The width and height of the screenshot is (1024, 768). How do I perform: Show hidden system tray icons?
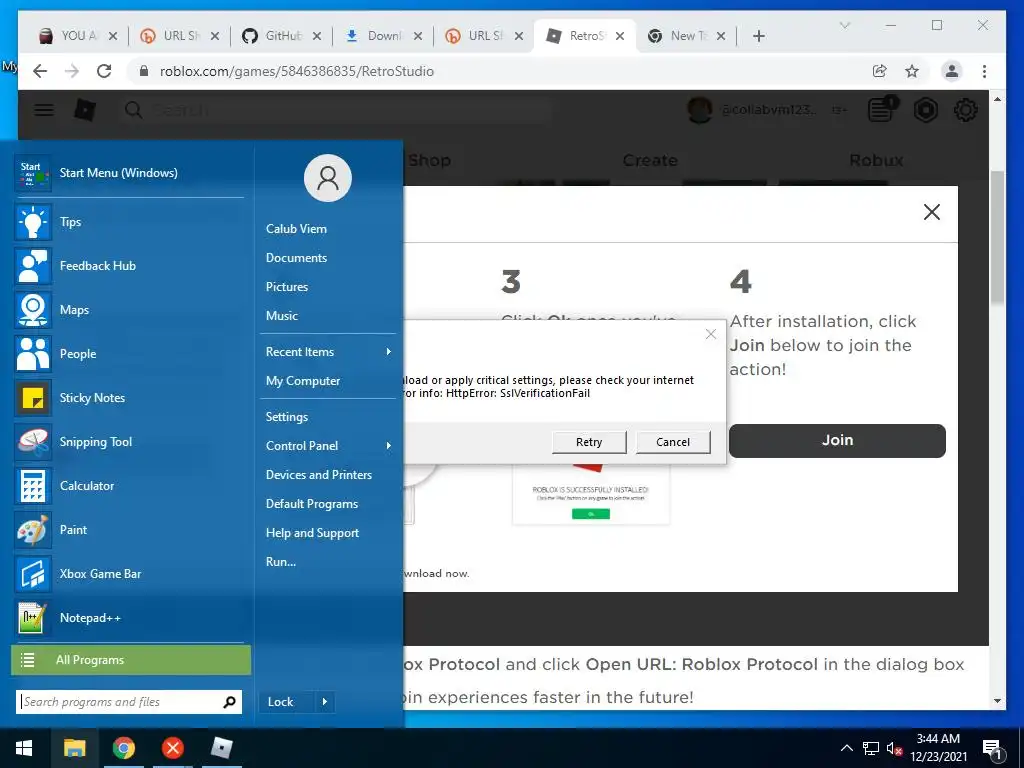point(846,748)
